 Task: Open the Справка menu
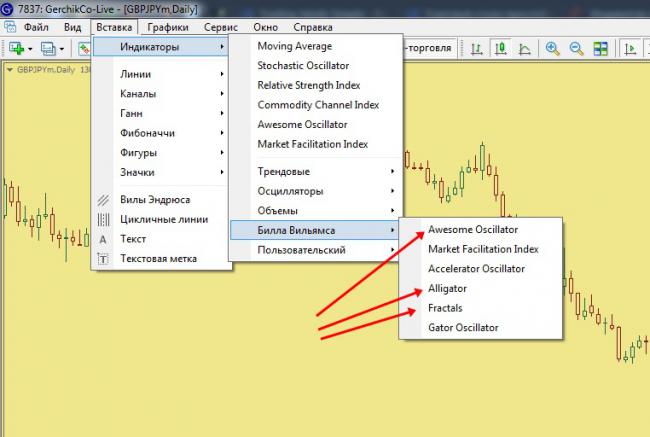[x=313, y=27]
